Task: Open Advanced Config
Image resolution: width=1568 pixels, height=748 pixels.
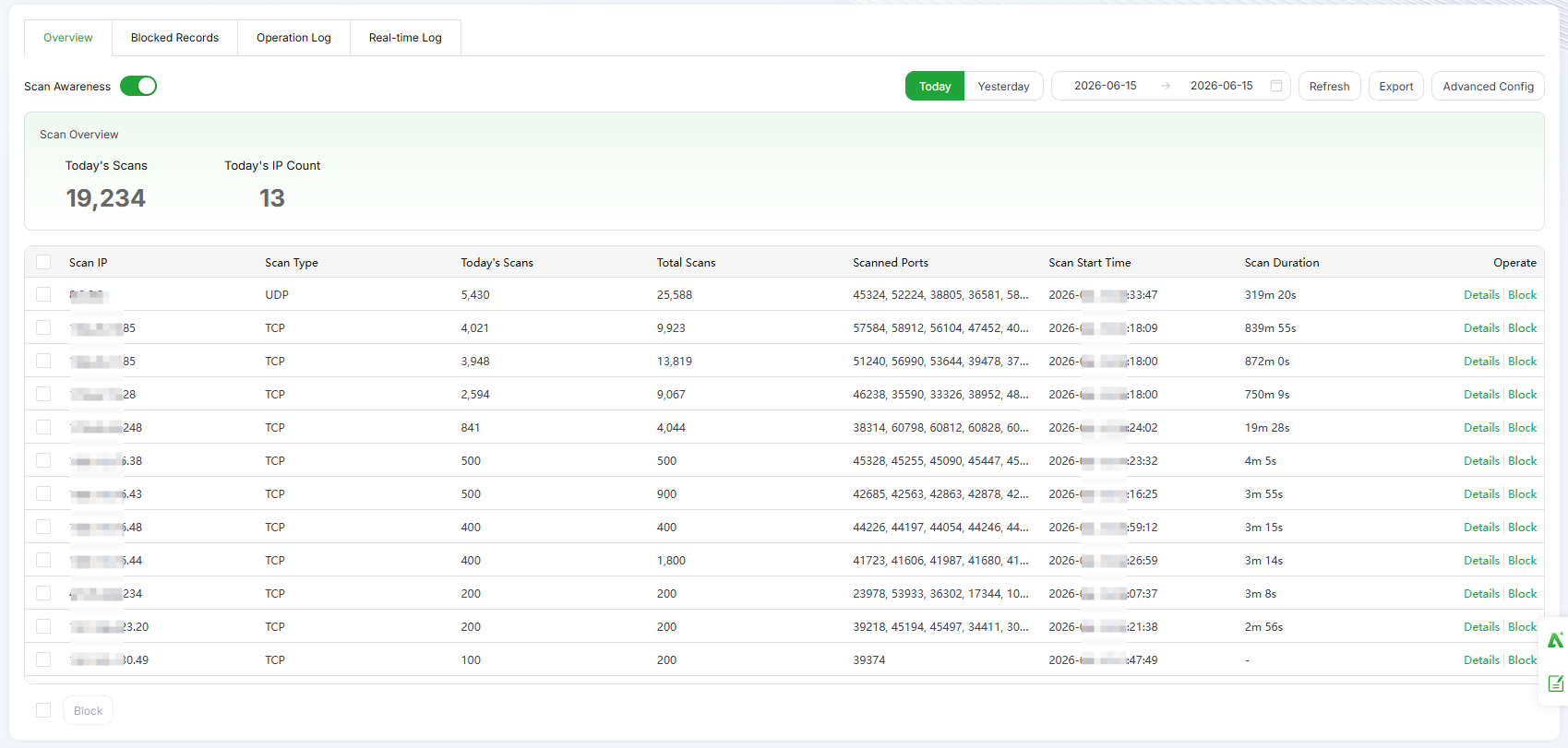Action: [x=1488, y=86]
